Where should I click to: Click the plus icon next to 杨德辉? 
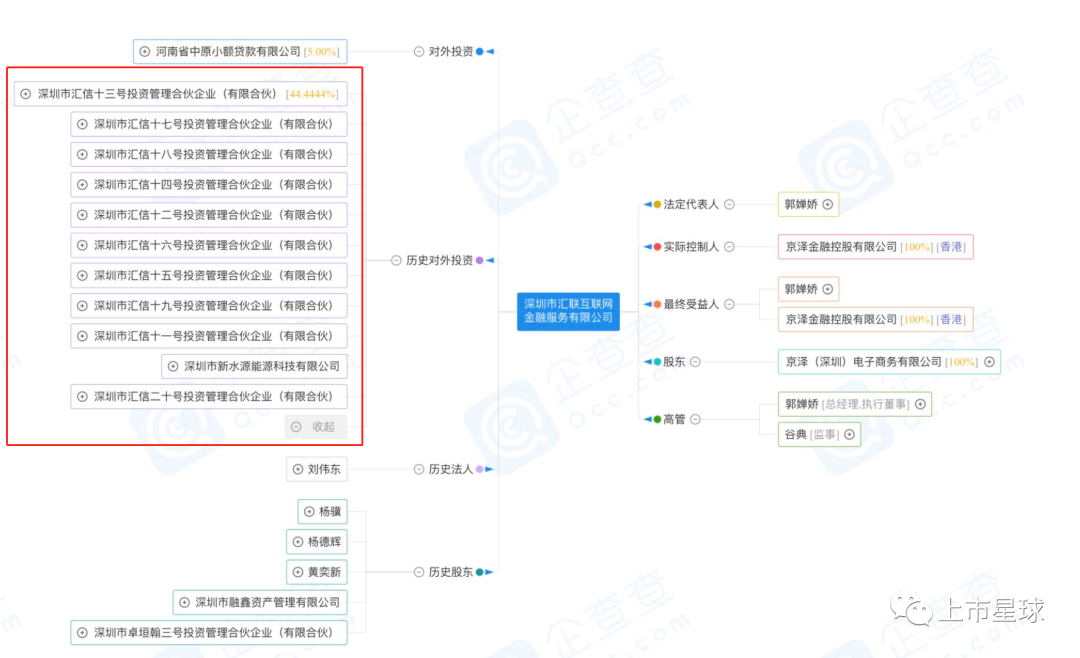tap(298, 542)
